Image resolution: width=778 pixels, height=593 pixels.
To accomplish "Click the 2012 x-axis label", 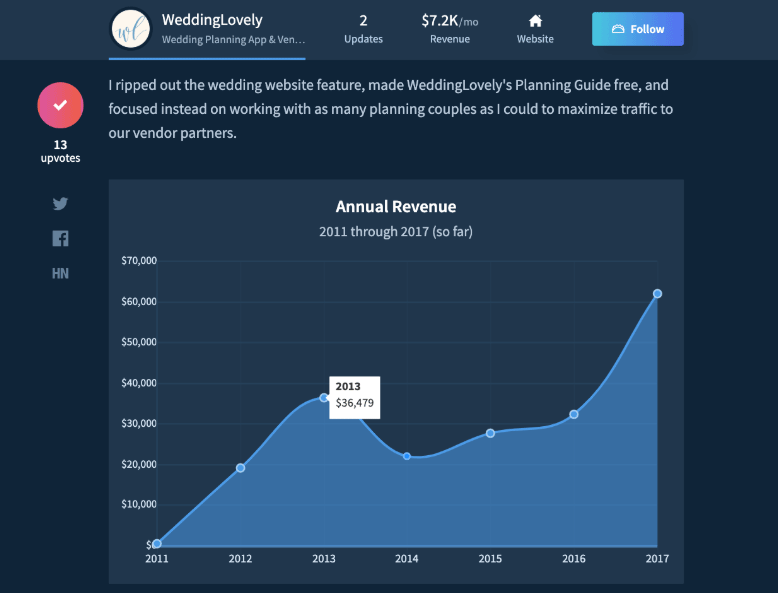I will click(x=240, y=559).
